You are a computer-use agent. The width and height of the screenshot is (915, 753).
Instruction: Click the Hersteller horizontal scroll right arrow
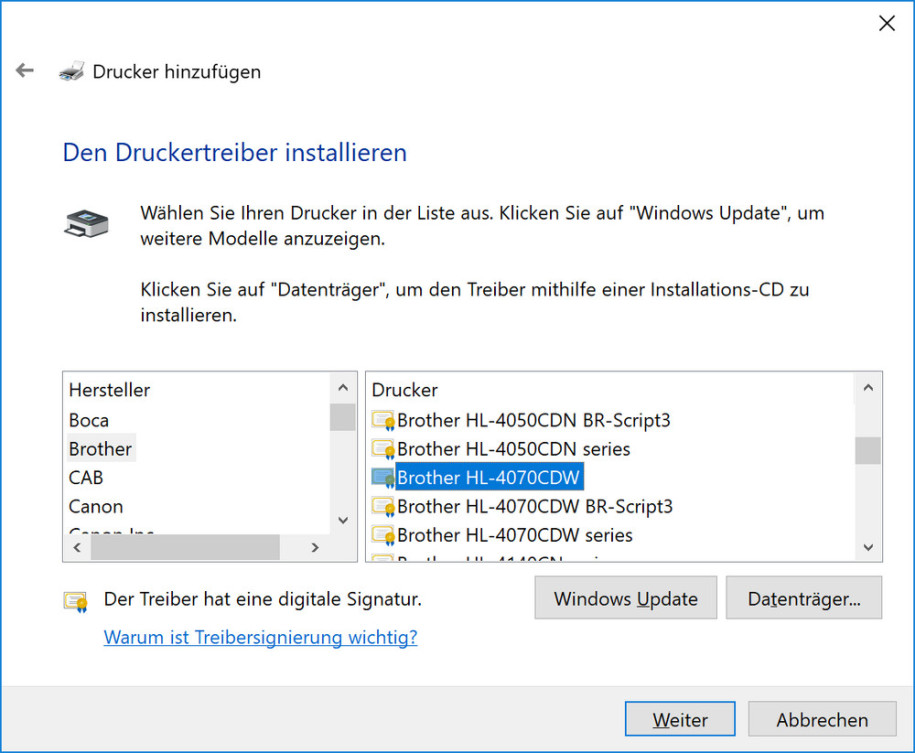point(315,548)
